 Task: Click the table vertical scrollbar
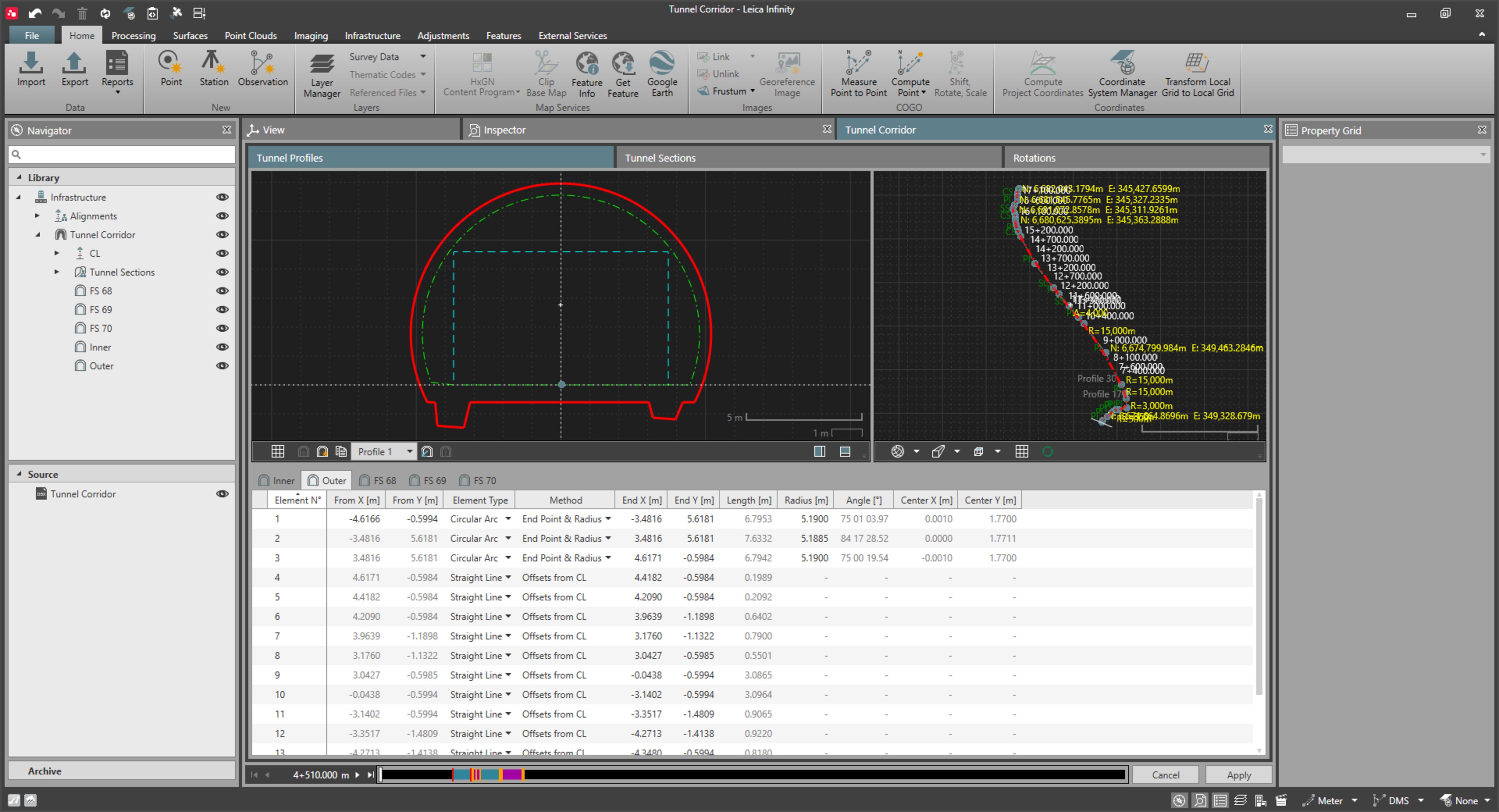1259,597
